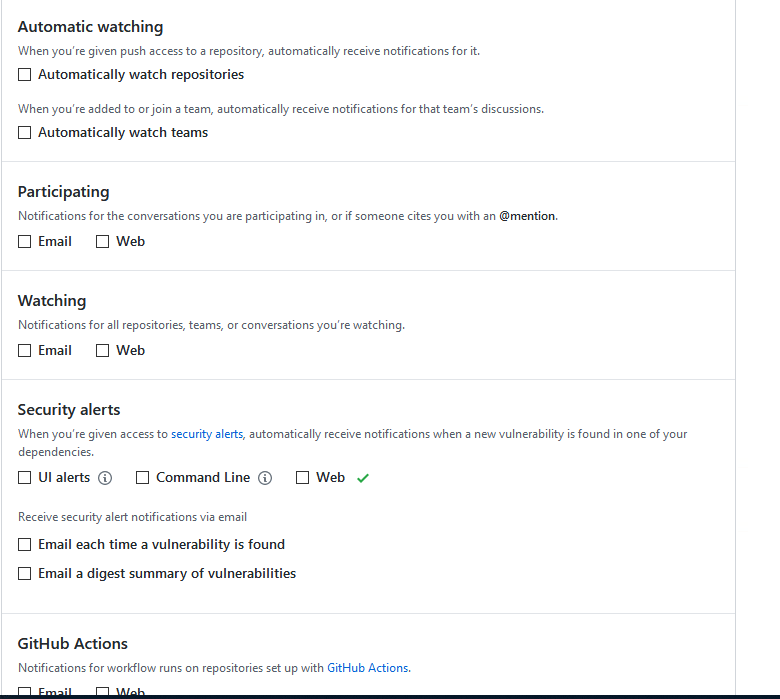This screenshot has height=699, width=780.
Task: Tick Email checkbox under Watching
Action: [24, 350]
